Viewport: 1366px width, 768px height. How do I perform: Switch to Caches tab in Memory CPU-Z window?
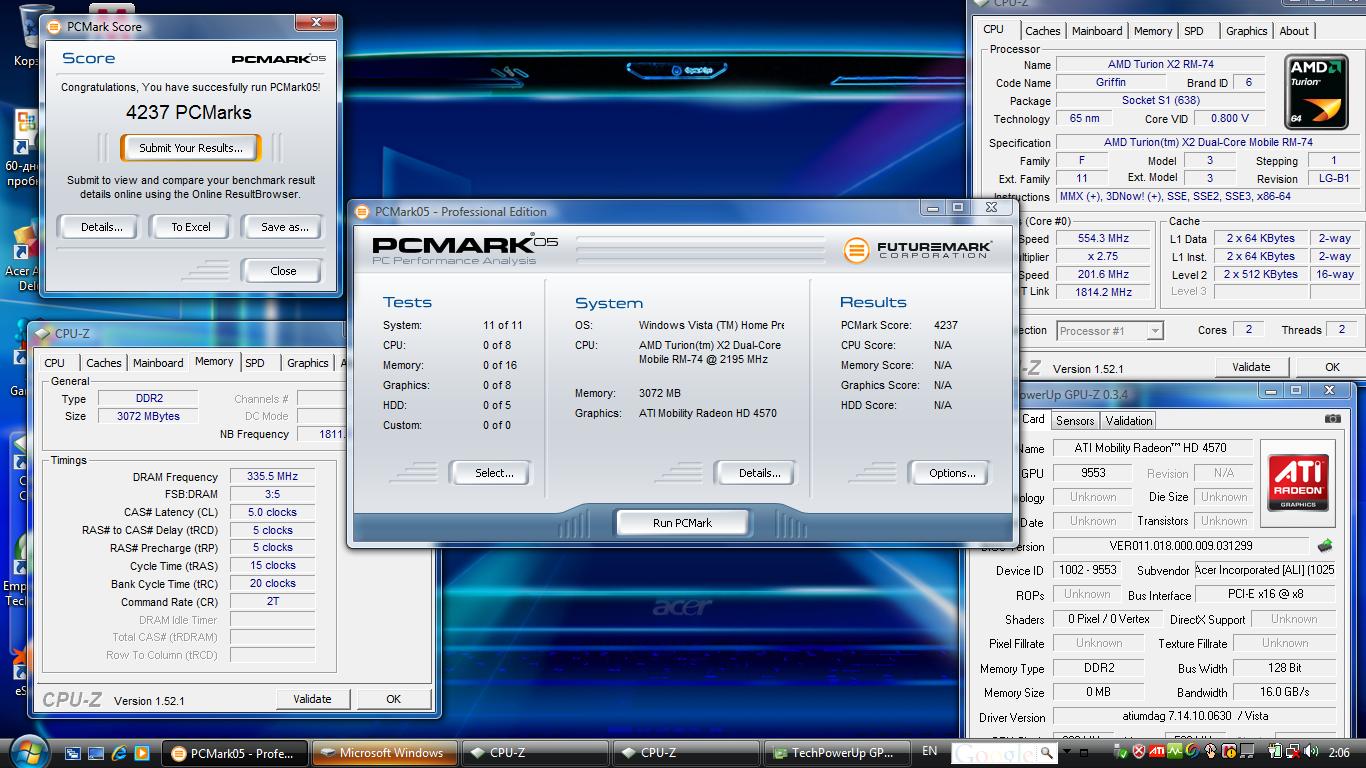(103, 363)
